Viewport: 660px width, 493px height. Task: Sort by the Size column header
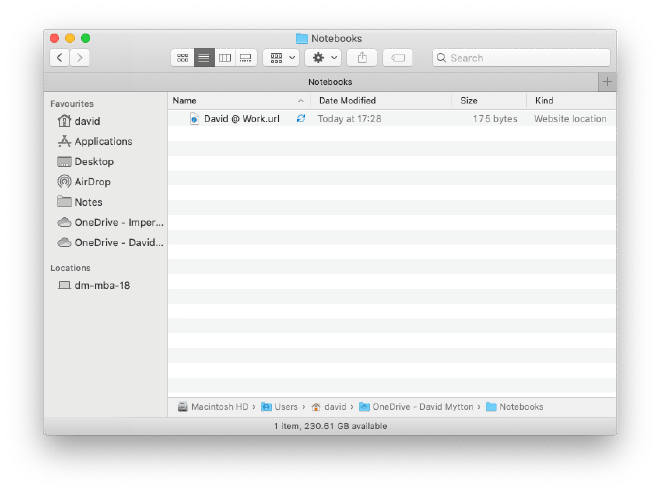point(489,101)
